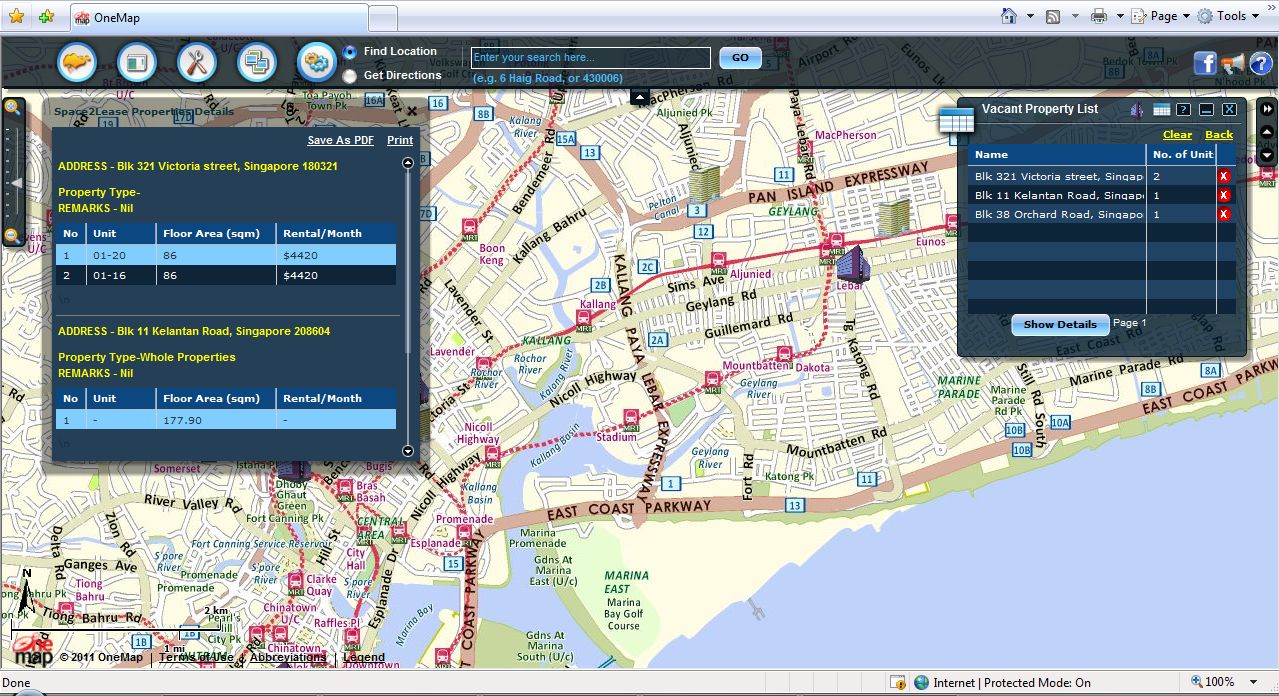Remove Blk 11 Kelantan Road from list
1279x696 pixels.
pos(1224,195)
